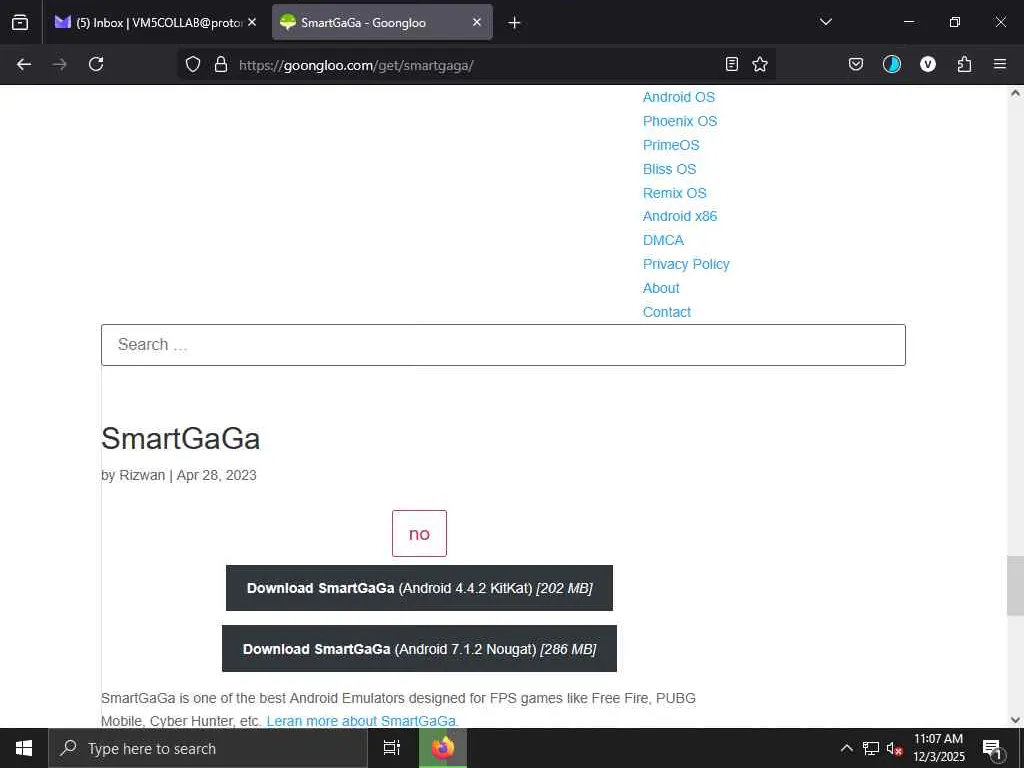Show hidden system tray icons
The height and width of the screenshot is (768, 1024).
[846, 748]
